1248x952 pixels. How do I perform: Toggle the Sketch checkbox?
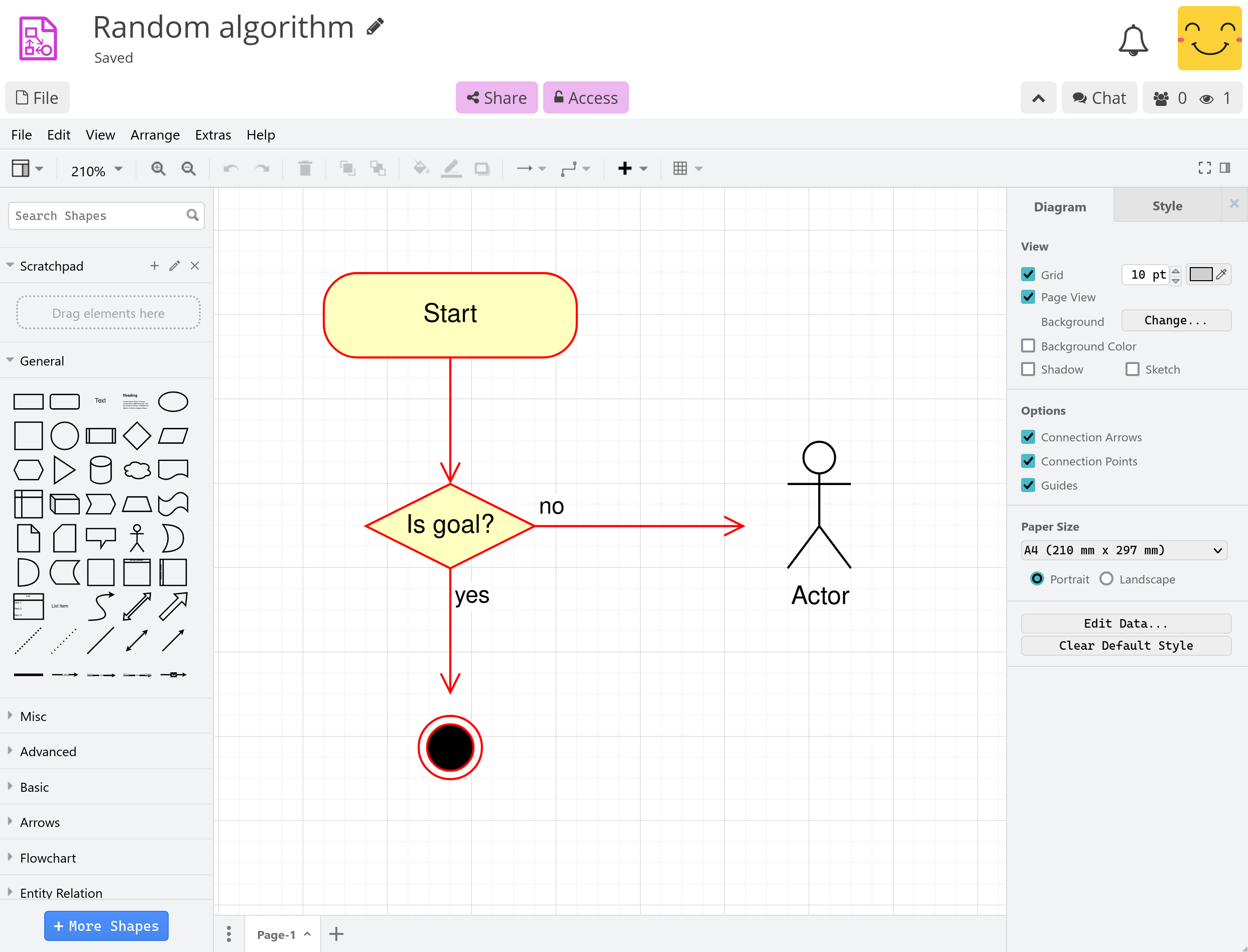coord(1132,369)
